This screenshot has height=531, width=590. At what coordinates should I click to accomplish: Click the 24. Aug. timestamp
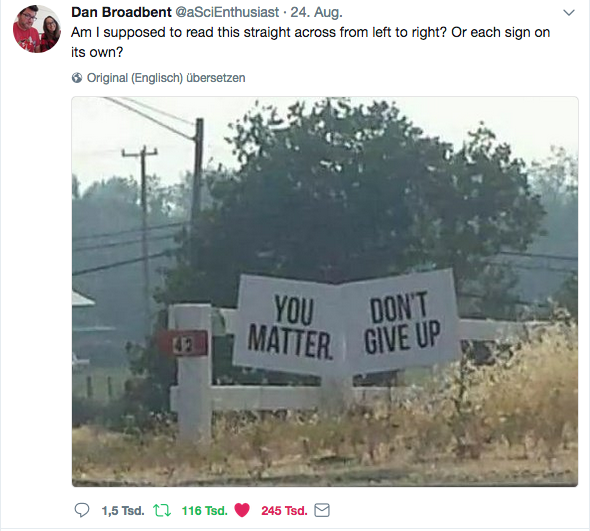tap(316, 12)
